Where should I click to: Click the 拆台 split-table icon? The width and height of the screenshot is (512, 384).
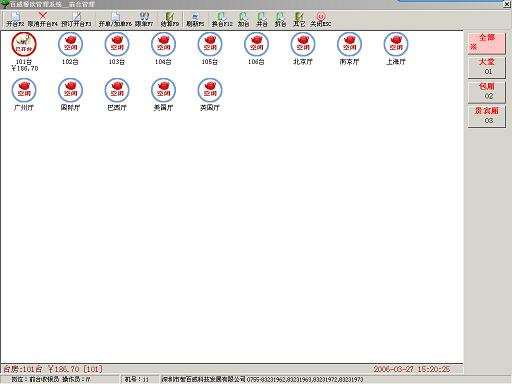(x=280, y=20)
